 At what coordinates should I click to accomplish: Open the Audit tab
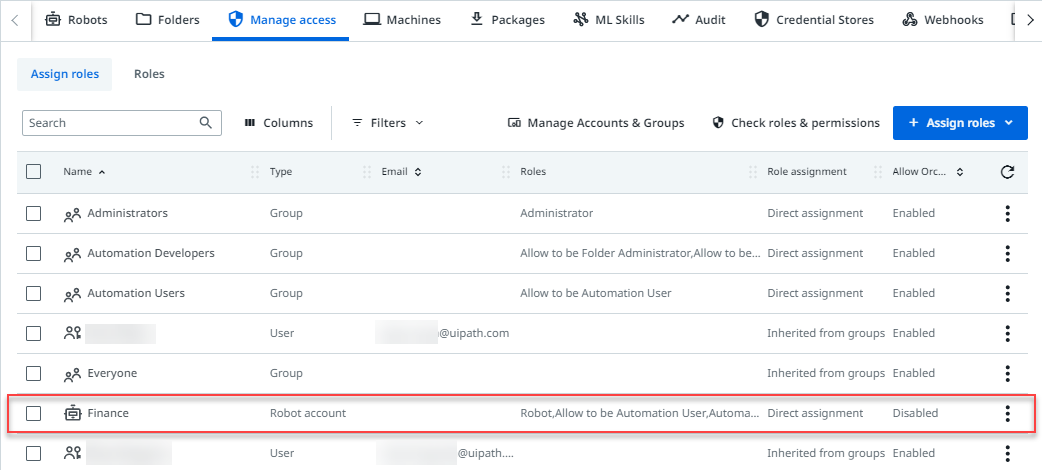698,20
